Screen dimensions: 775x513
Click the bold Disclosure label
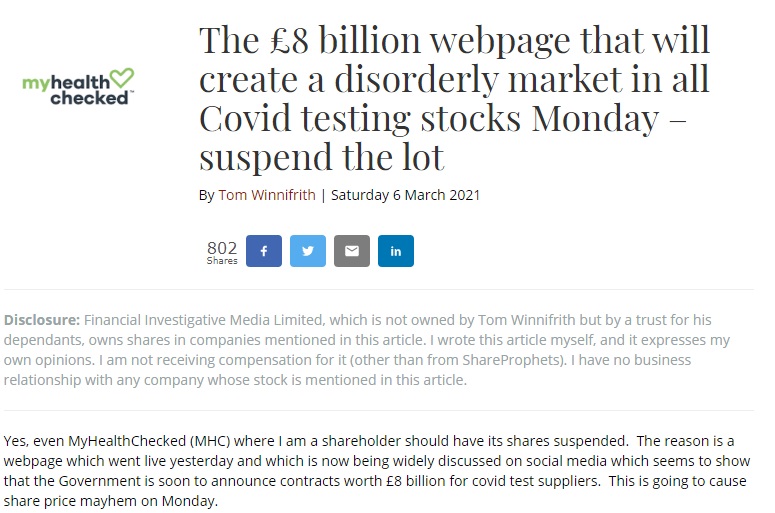click(x=42, y=320)
